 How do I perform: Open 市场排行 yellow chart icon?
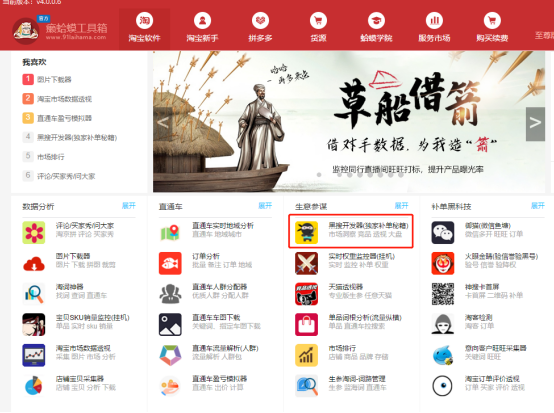pos(306,355)
